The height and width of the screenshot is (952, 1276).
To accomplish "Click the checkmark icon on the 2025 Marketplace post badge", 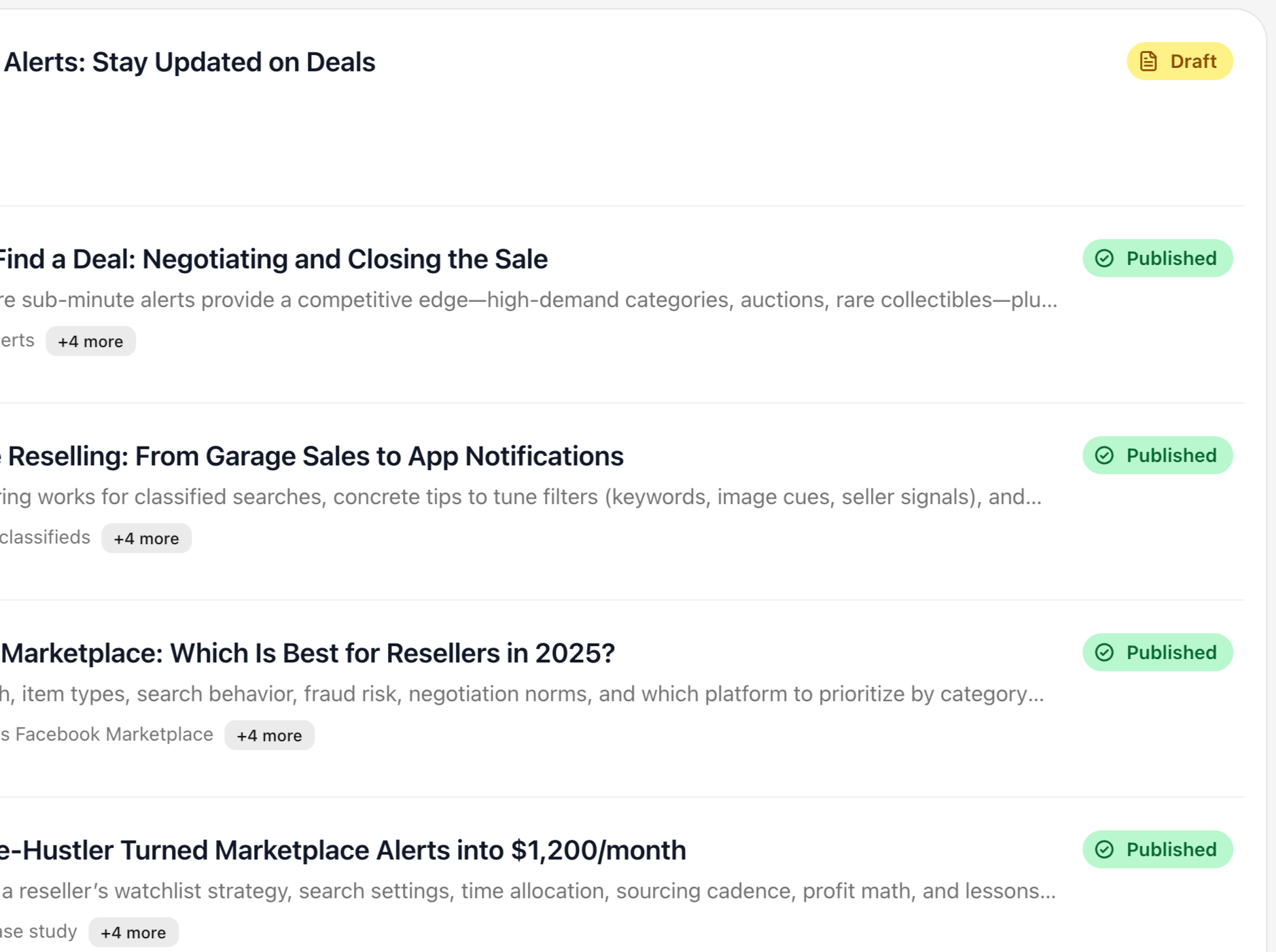I will 1105,652.
